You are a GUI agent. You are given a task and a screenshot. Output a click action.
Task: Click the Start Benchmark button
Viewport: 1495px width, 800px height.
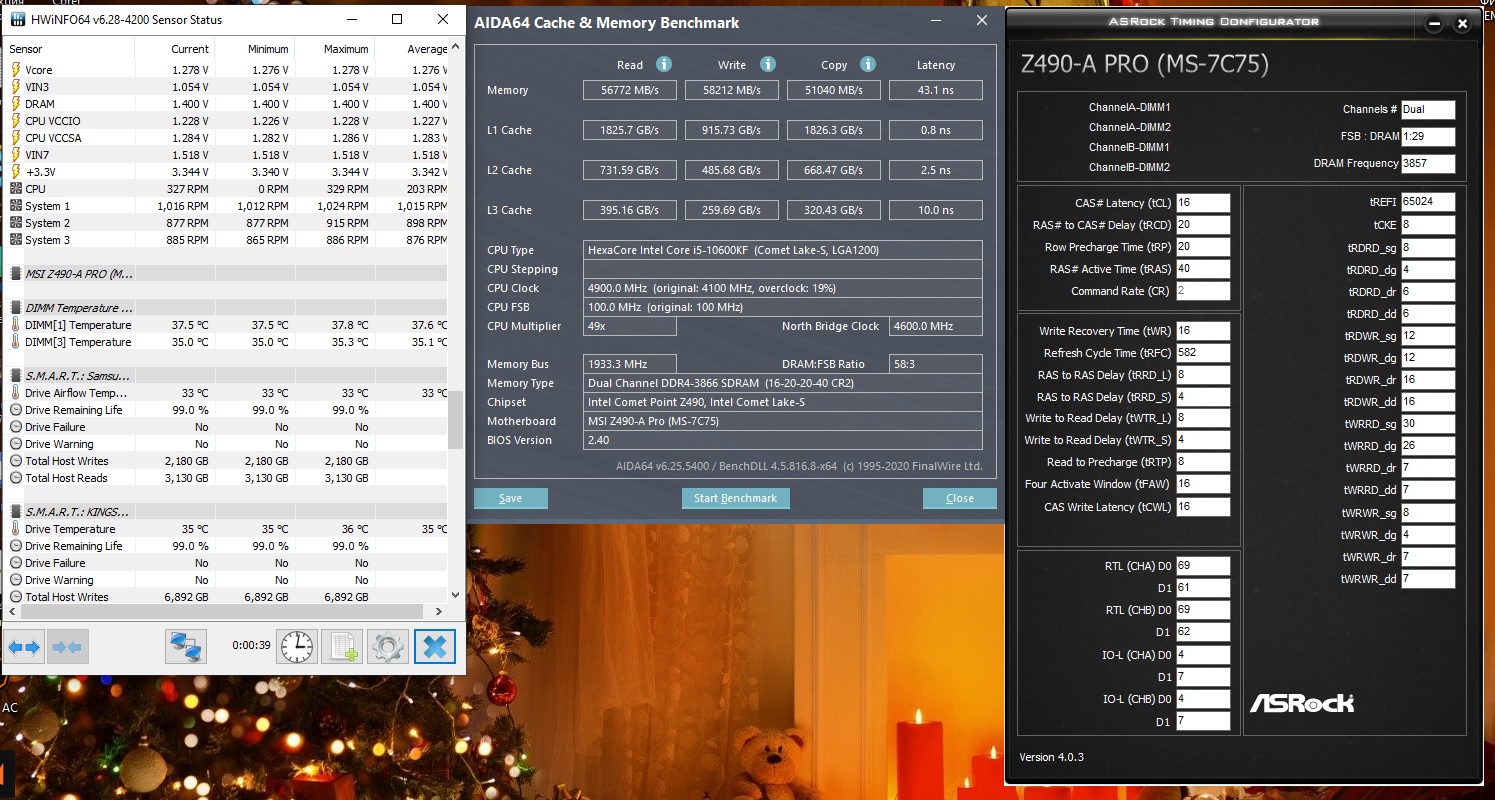(735, 498)
